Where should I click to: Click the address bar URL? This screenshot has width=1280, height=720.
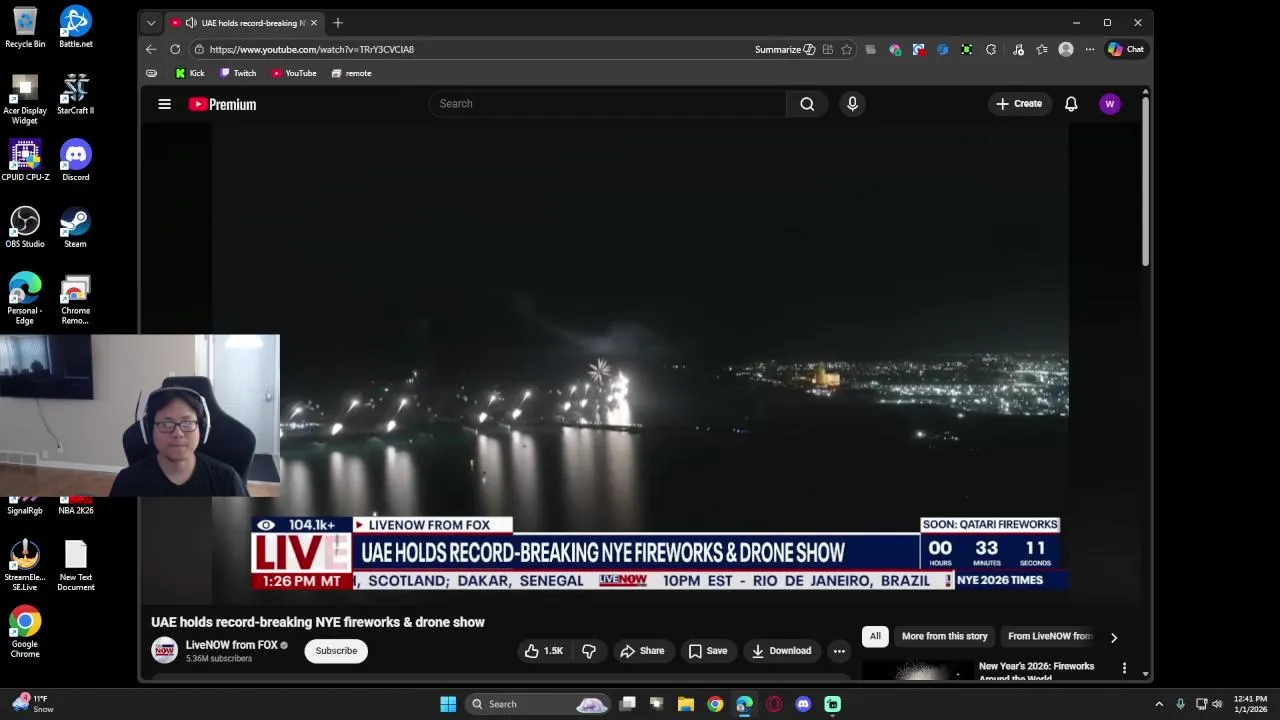pyautogui.click(x=311, y=49)
